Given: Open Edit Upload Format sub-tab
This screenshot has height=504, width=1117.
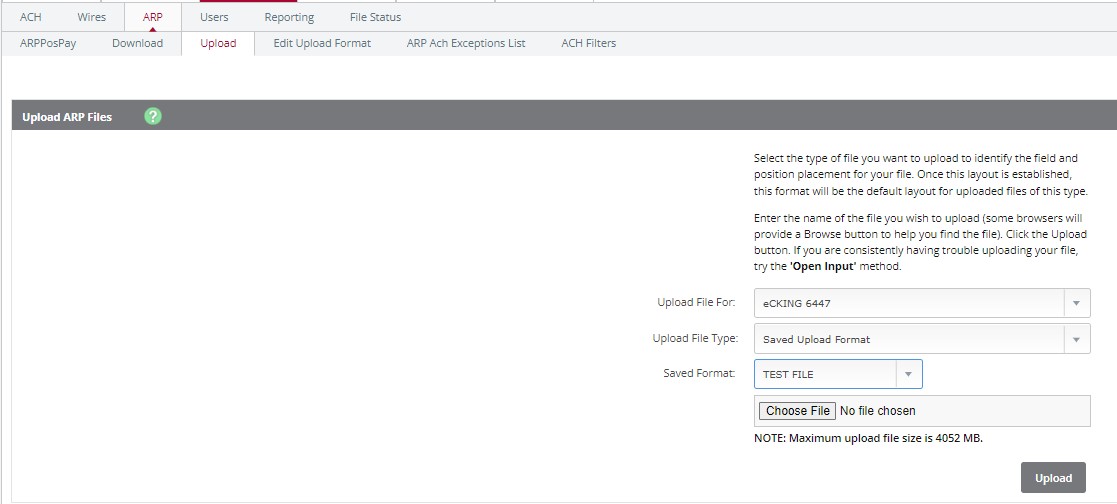Looking at the screenshot, I should pos(322,43).
